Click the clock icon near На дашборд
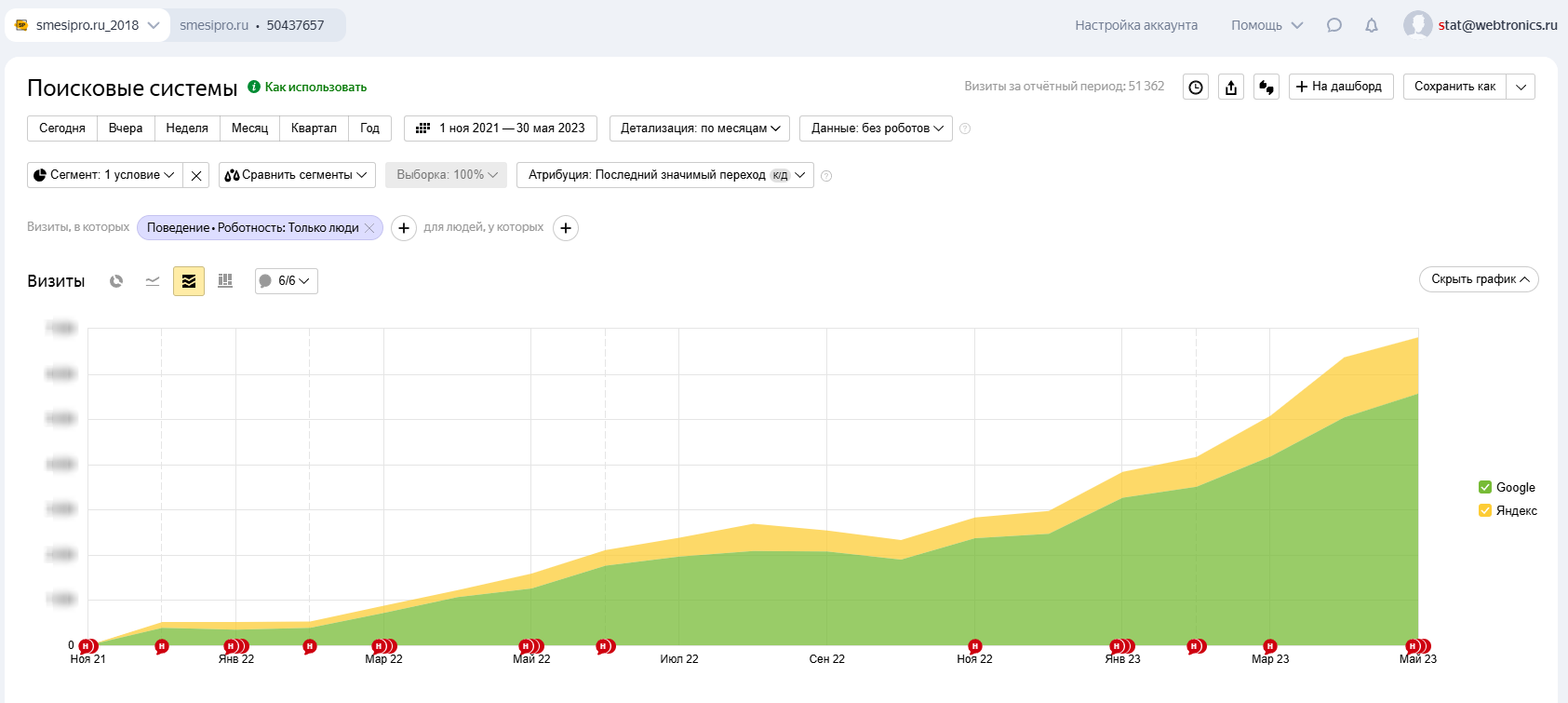The width and height of the screenshot is (1568, 703). 1196,88
